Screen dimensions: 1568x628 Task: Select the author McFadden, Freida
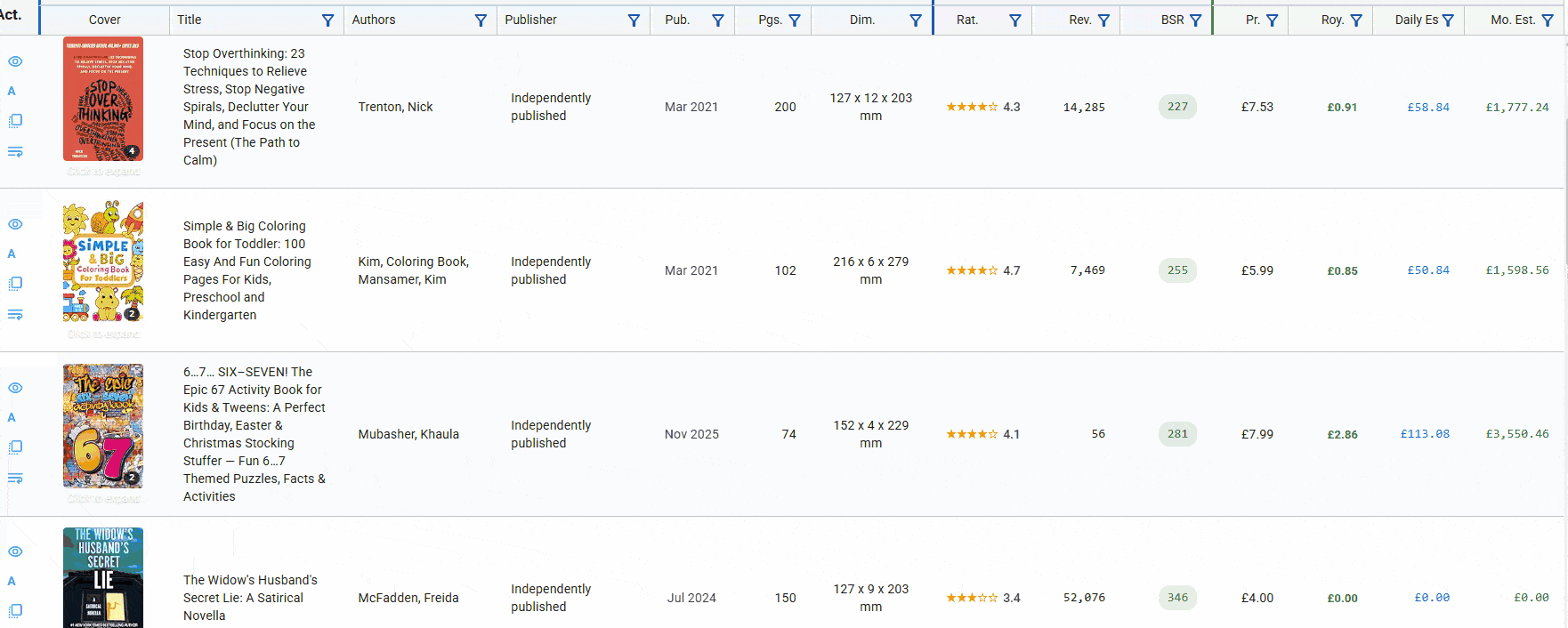(x=408, y=598)
